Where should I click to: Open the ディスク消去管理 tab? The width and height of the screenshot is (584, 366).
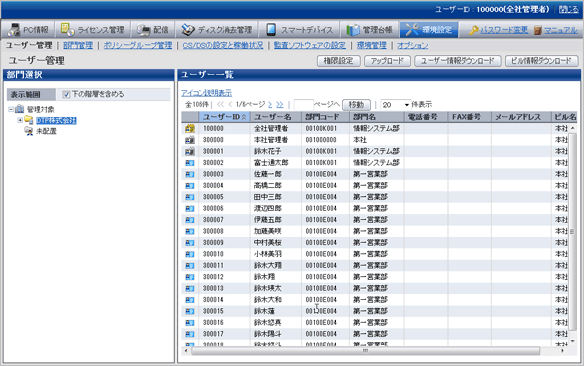(216, 29)
